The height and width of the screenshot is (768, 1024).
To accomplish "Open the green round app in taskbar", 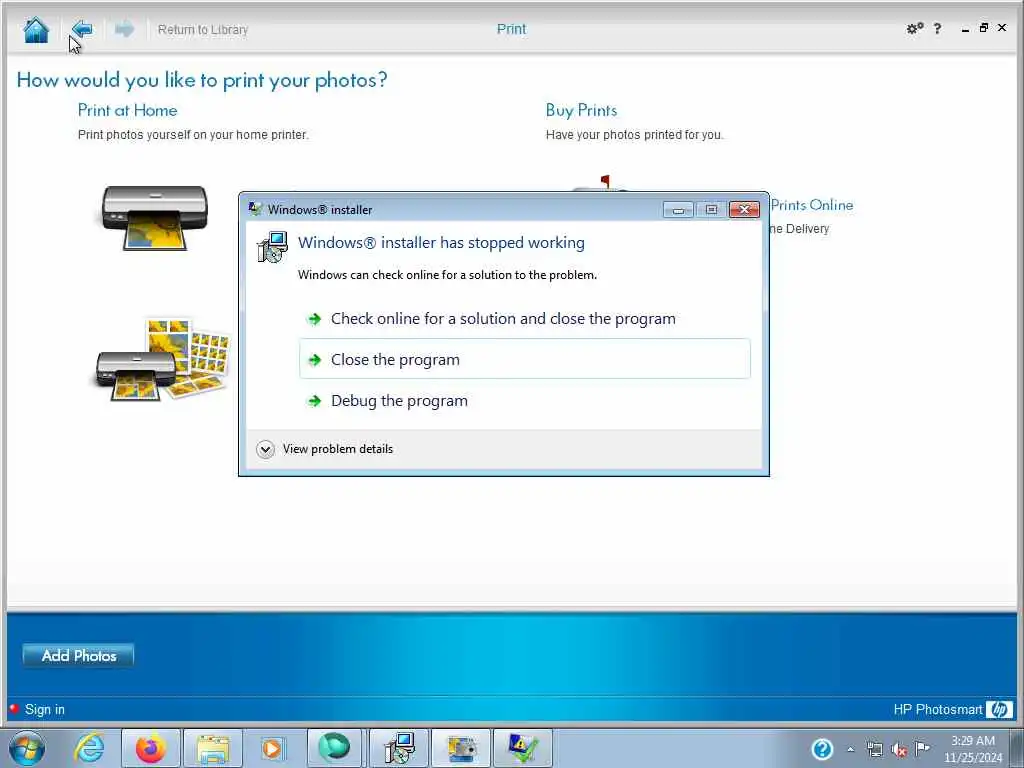I will click(334, 748).
